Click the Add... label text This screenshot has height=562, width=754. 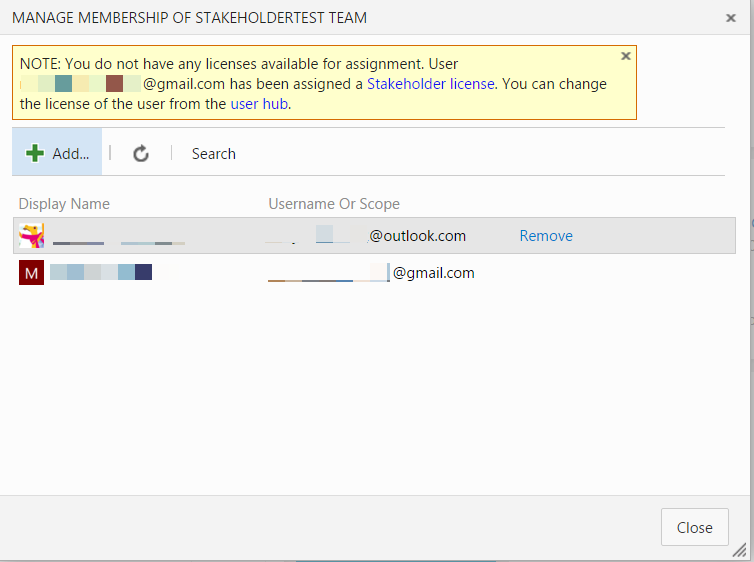pyautogui.click(x=71, y=154)
